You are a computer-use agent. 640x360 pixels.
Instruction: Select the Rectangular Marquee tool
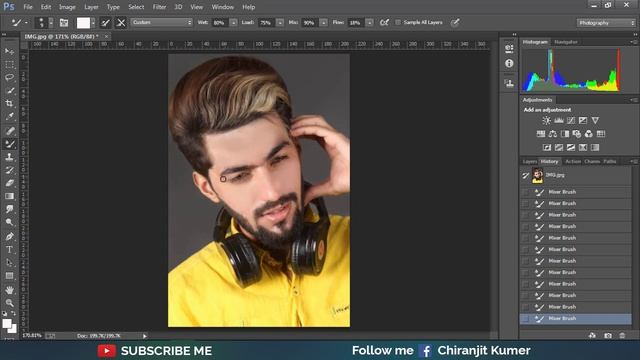[x=9, y=64]
